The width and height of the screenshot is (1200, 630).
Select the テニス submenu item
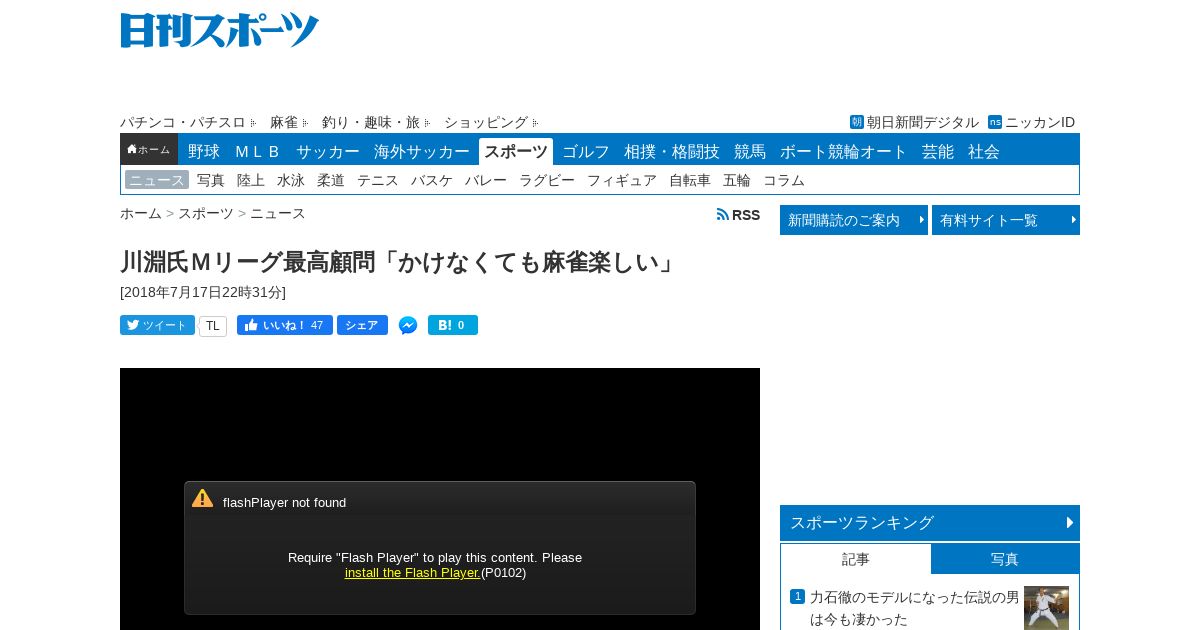click(378, 180)
